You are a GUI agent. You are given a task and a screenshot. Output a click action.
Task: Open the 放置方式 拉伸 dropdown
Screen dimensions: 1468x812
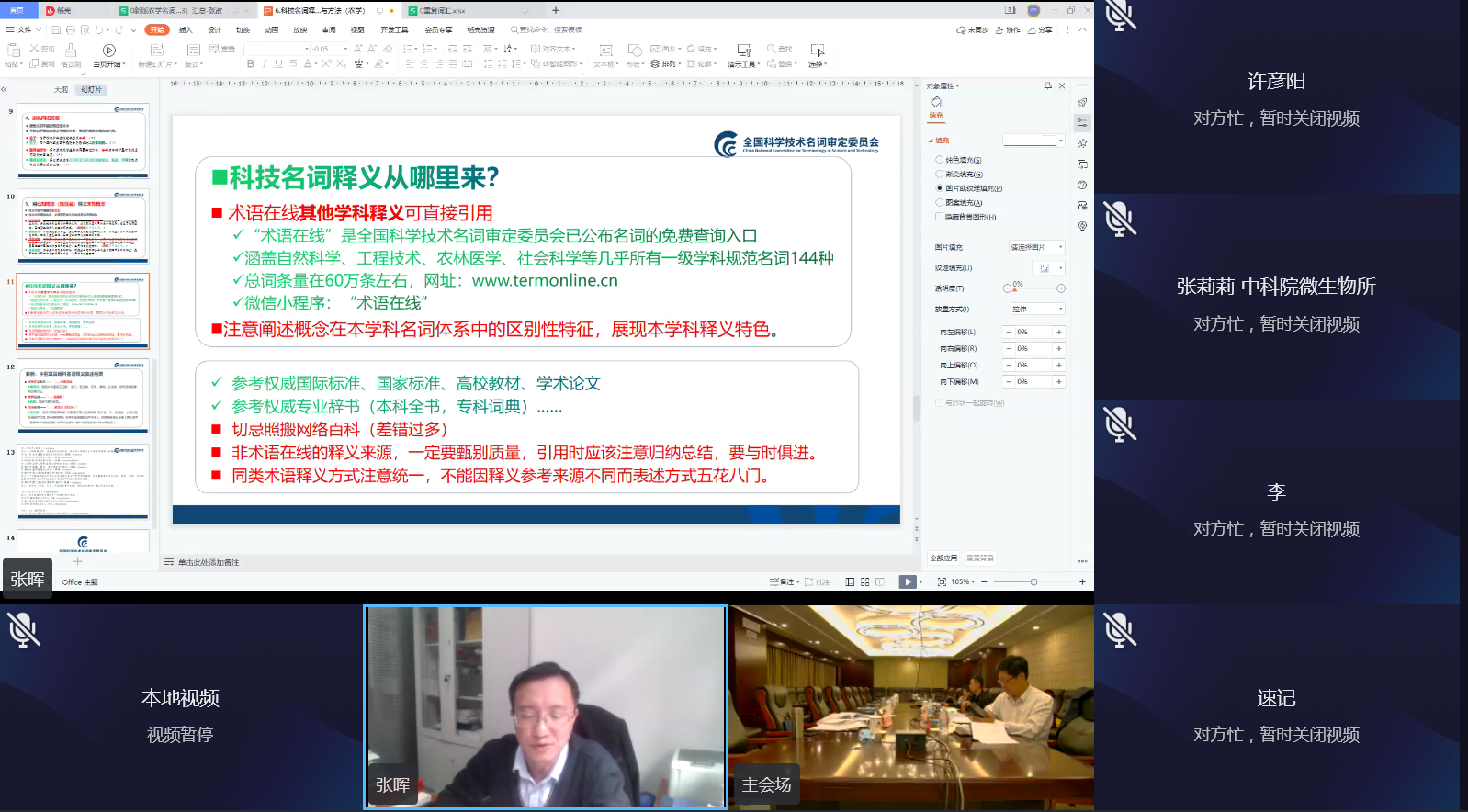[x=1036, y=310]
